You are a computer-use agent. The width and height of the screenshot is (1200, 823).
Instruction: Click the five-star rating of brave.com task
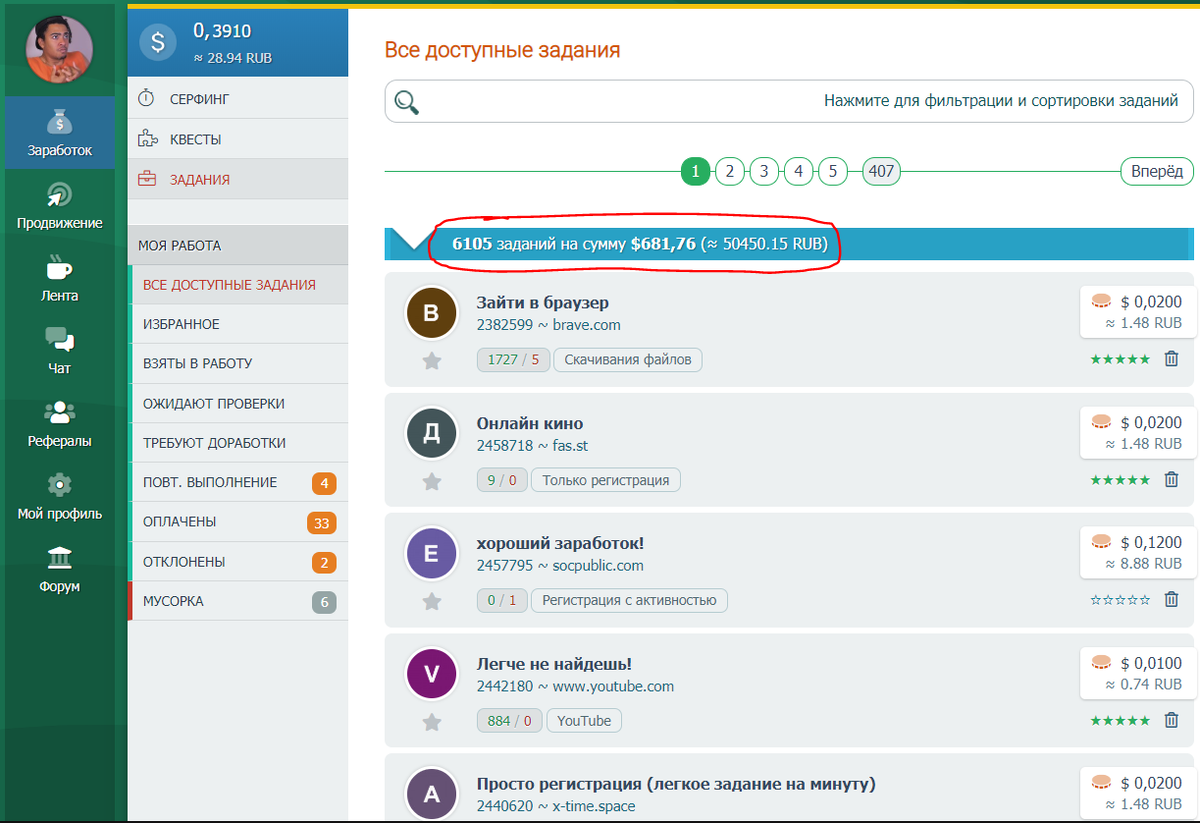[x=1120, y=359]
